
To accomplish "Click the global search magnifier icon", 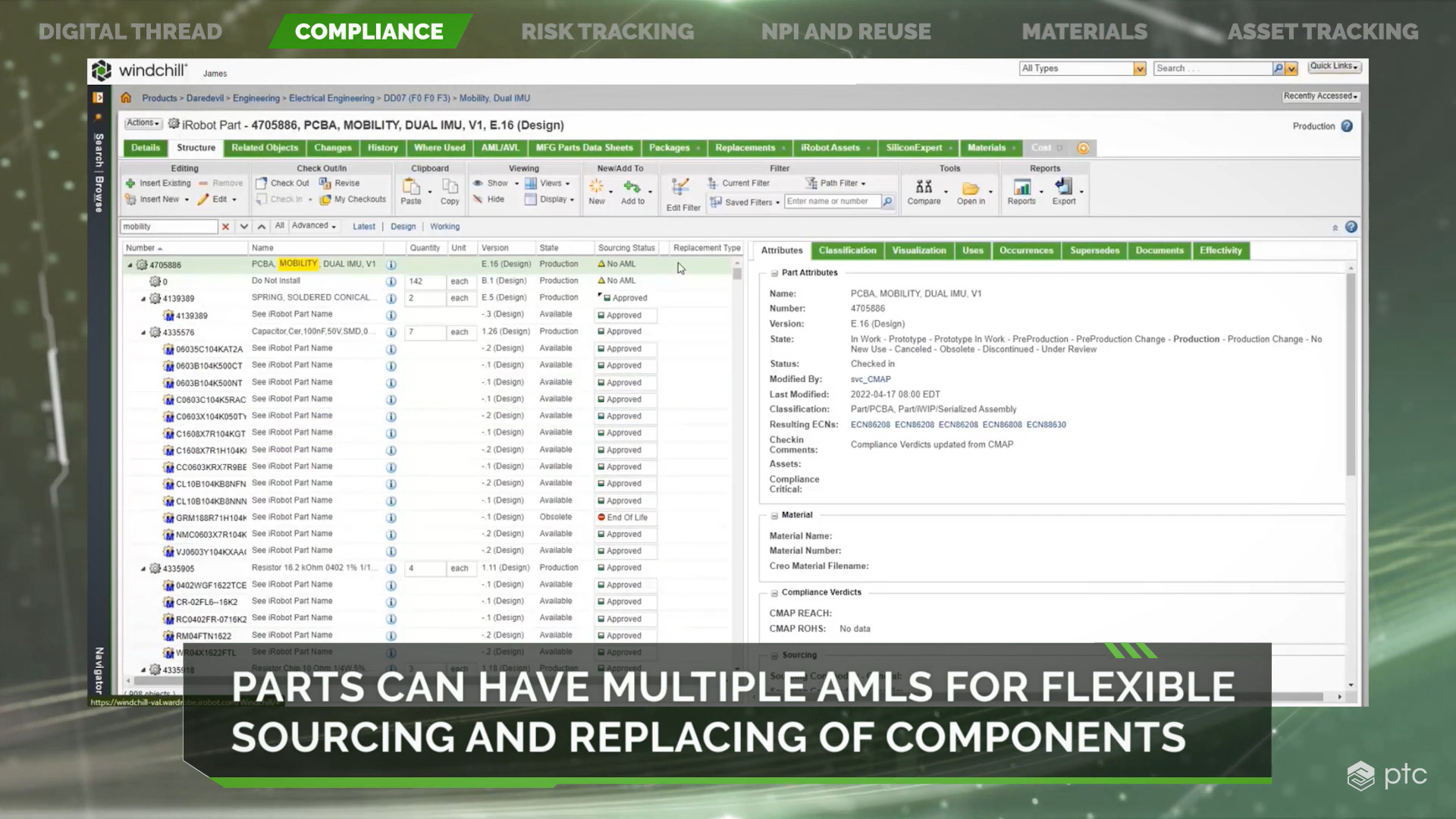I will tap(1278, 69).
